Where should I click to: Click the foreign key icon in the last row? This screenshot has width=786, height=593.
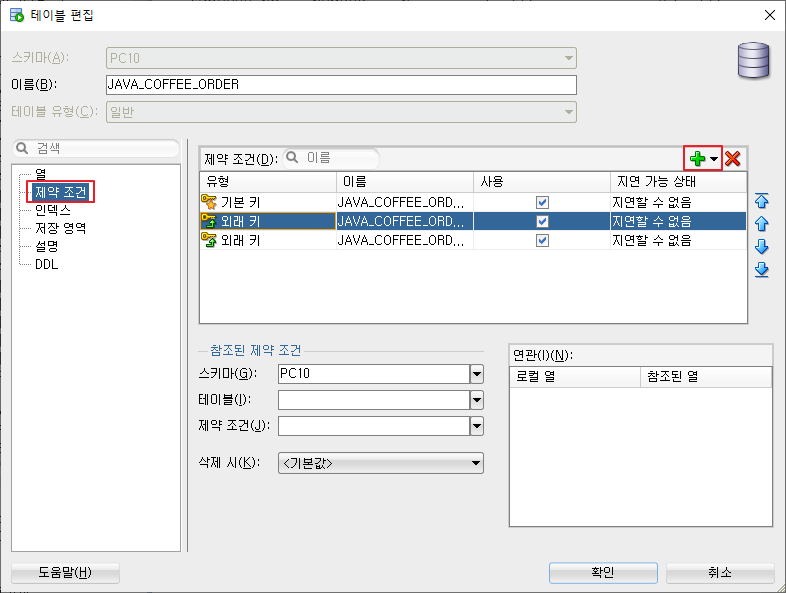tap(209, 240)
